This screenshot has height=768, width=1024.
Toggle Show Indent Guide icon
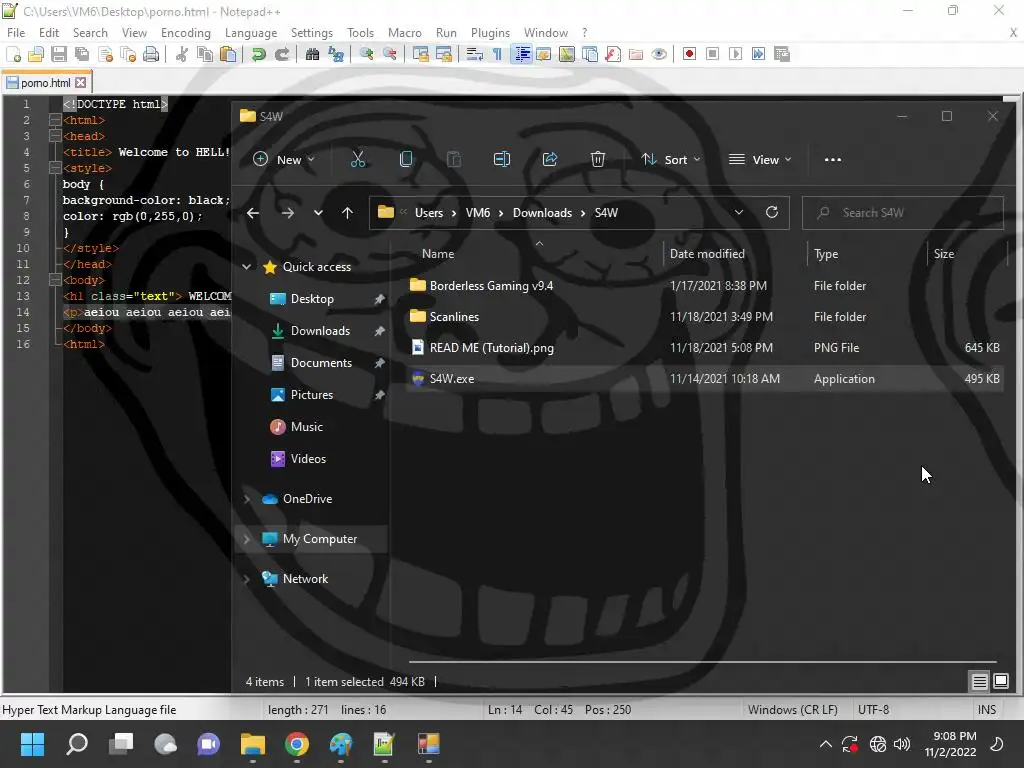[522, 54]
